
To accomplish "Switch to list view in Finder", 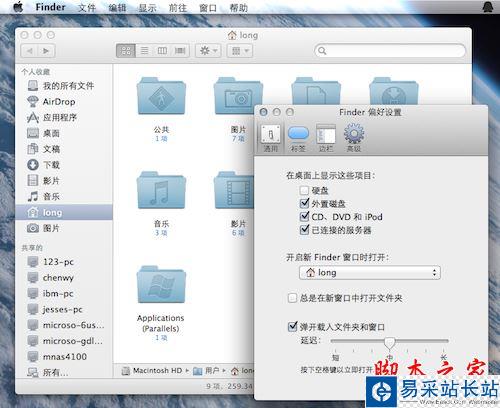I will (x=144, y=51).
